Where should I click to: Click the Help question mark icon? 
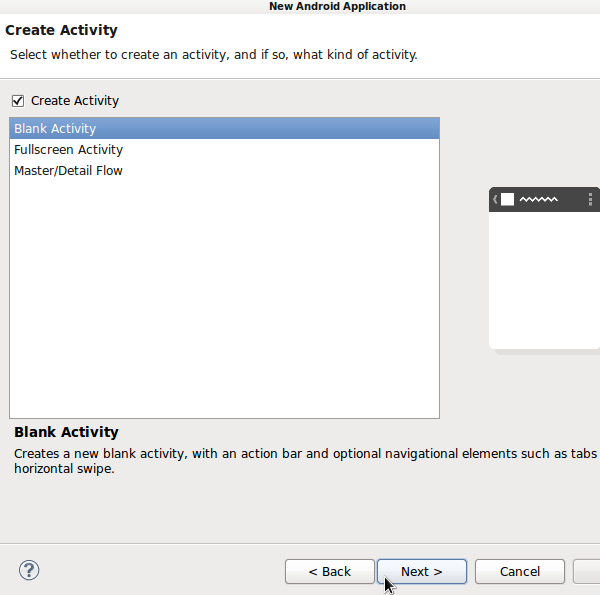click(x=29, y=571)
